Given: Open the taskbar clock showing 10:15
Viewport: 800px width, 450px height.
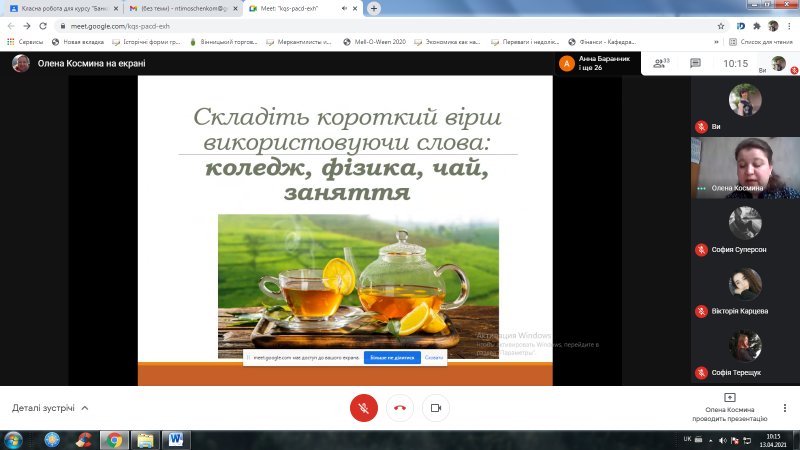Looking at the screenshot, I should (773, 440).
